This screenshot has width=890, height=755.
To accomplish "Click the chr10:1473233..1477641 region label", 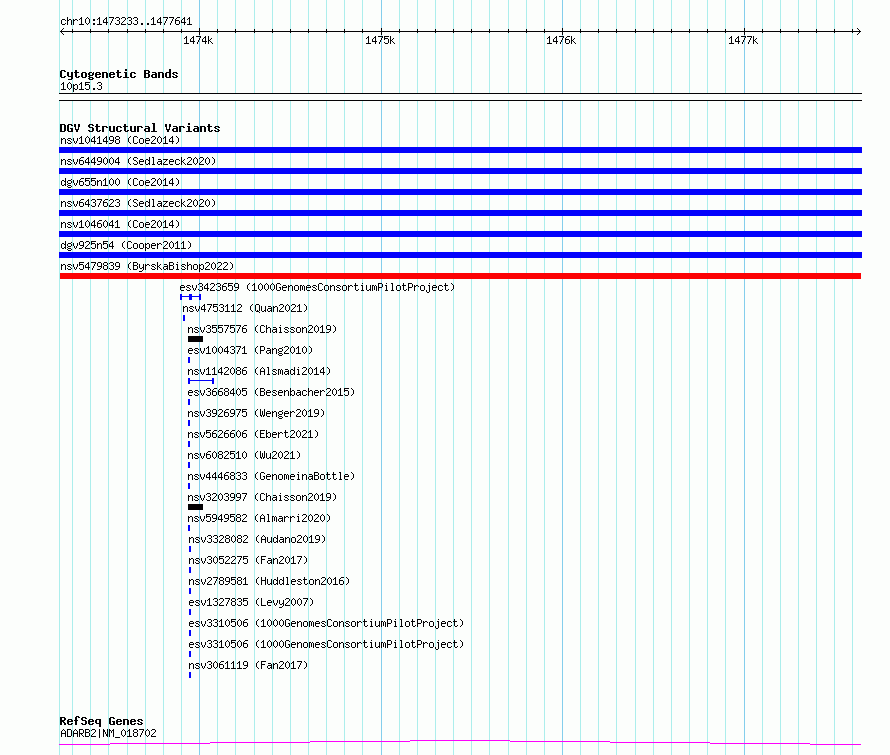I will pyautogui.click(x=126, y=21).
